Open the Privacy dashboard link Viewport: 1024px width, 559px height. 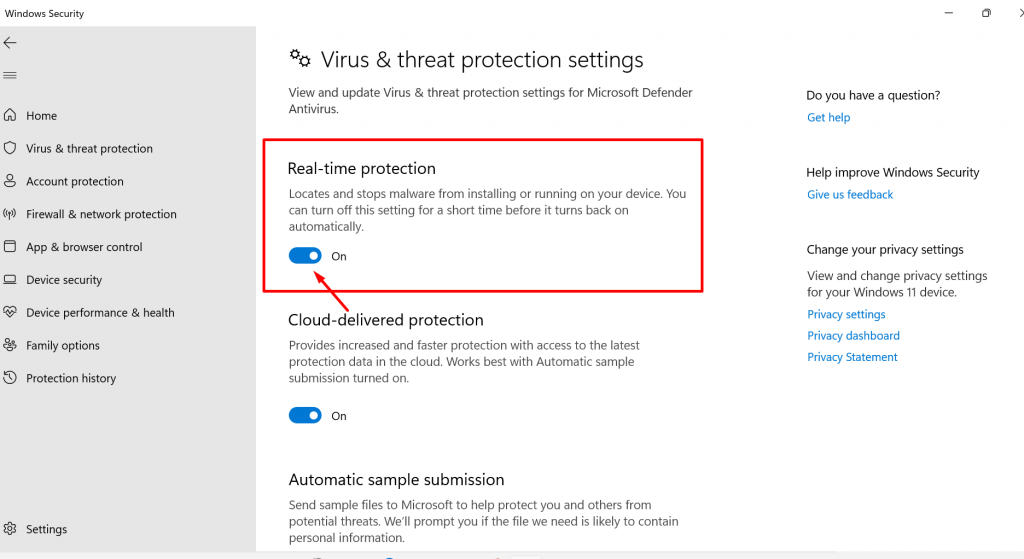(853, 336)
